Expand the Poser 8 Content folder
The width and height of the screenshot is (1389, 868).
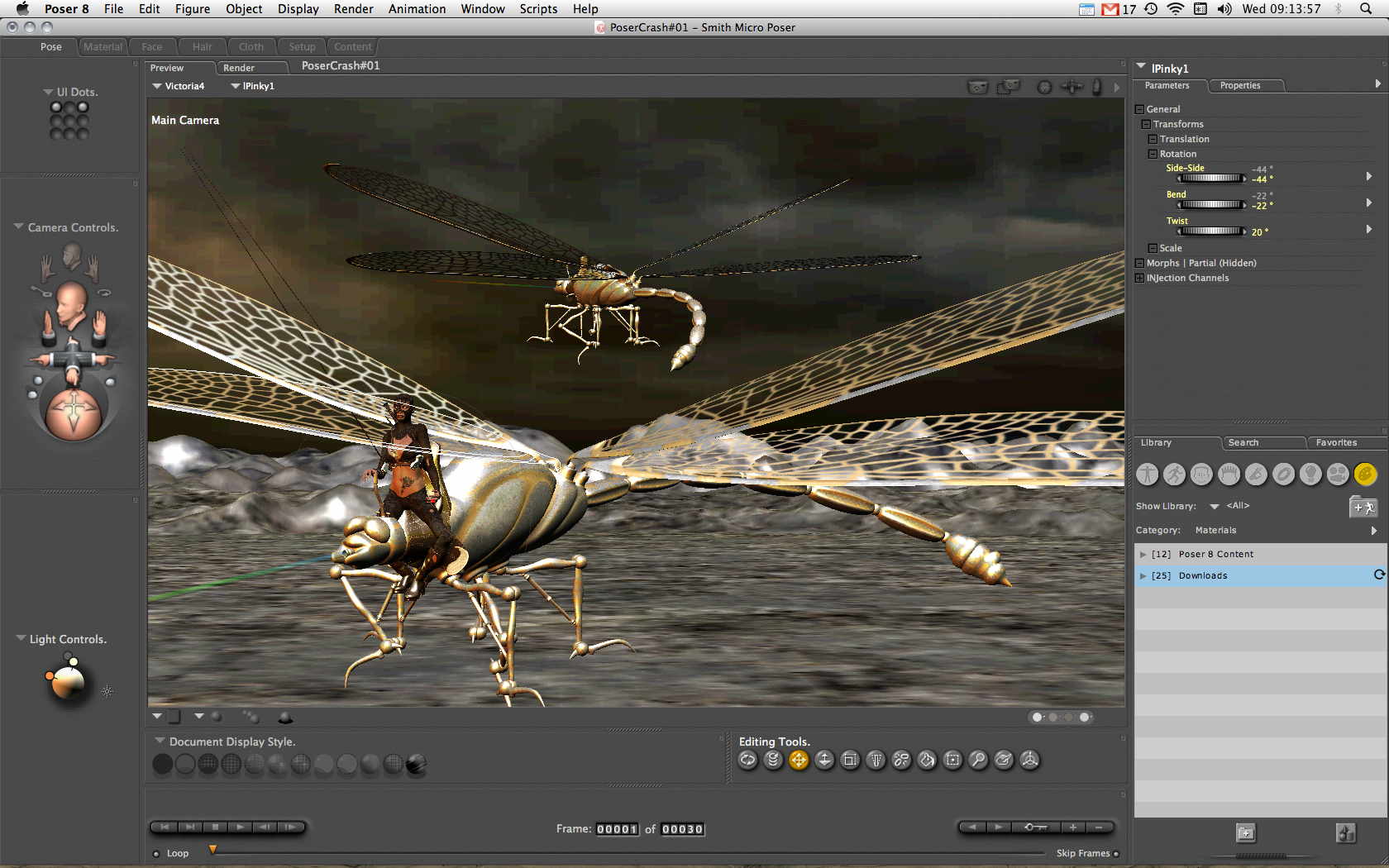(1143, 555)
